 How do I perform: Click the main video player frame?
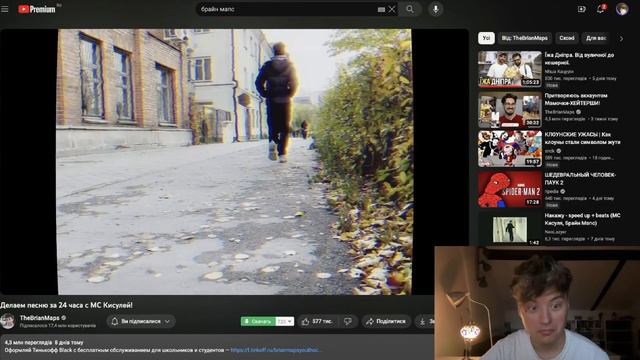tap(234, 162)
